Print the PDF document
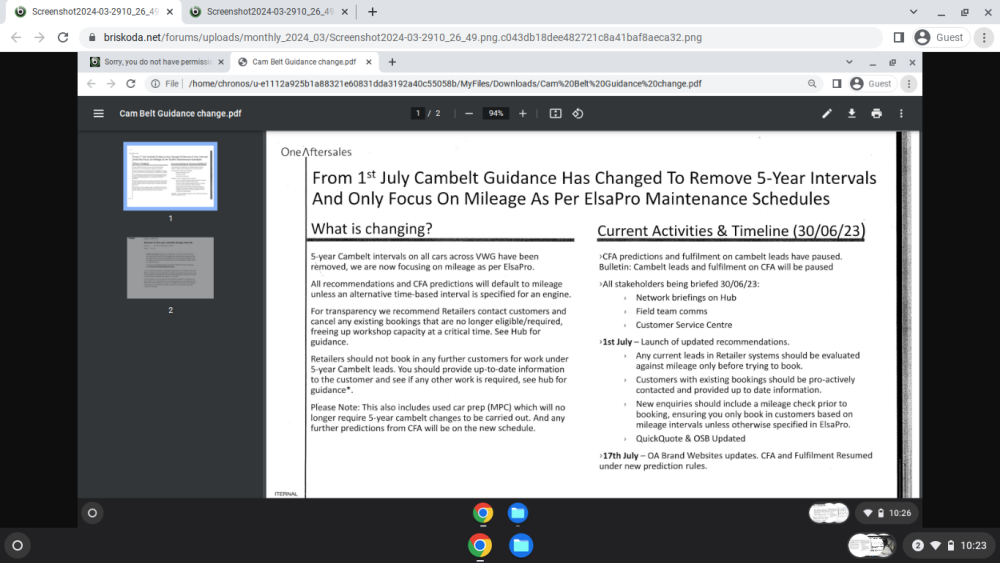 pos(876,113)
